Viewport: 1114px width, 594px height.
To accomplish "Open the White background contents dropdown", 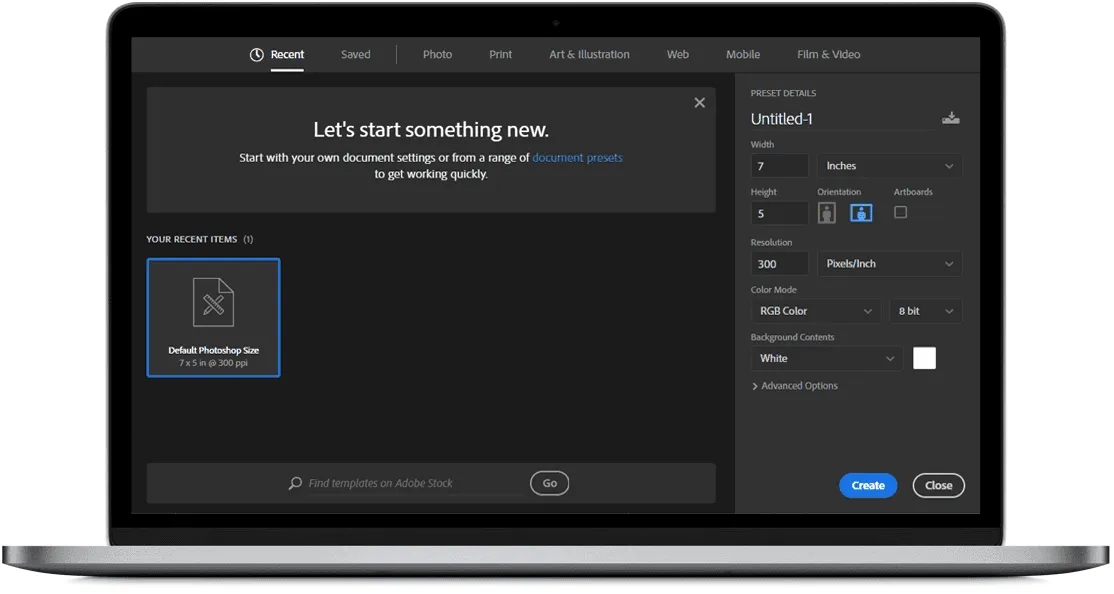I will click(x=826, y=358).
